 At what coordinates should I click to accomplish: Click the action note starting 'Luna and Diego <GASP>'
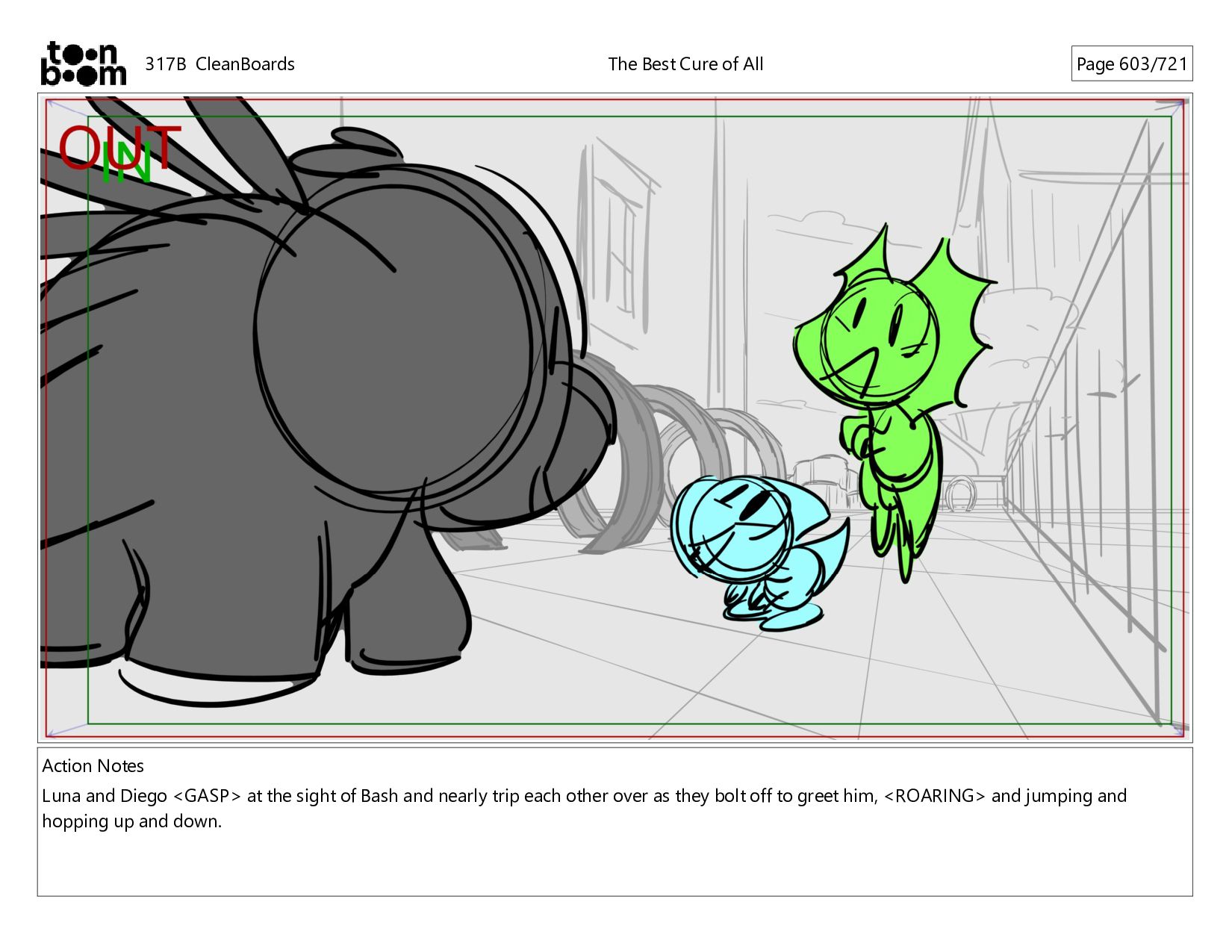(584, 808)
